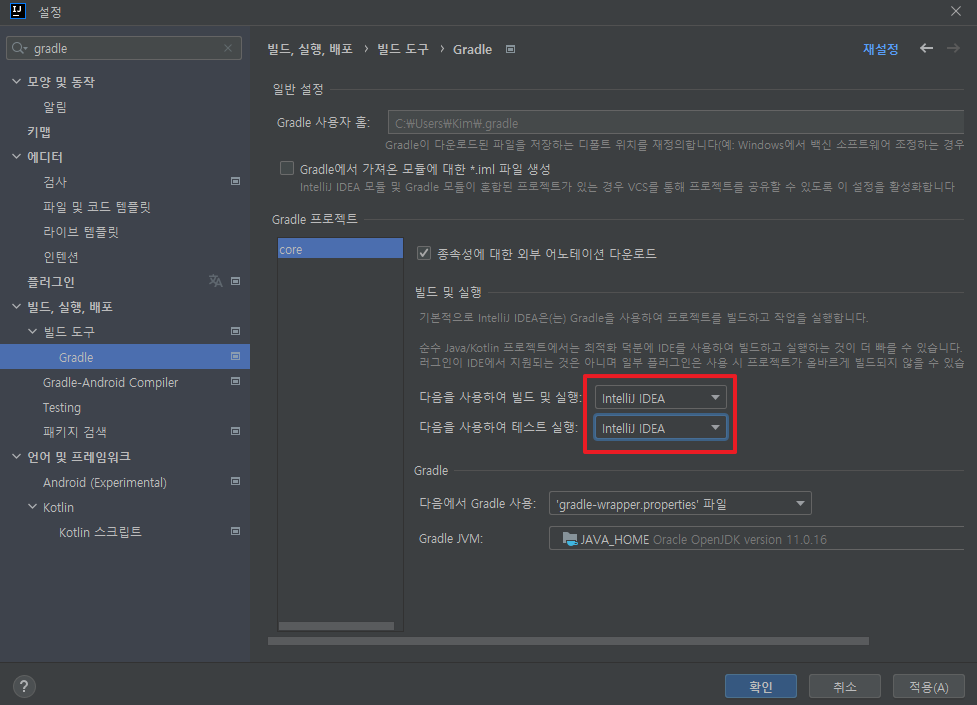Collapse 빌드, 실행, 배포 tree node
Viewport: 977px width, 705px height.
point(17,306)
